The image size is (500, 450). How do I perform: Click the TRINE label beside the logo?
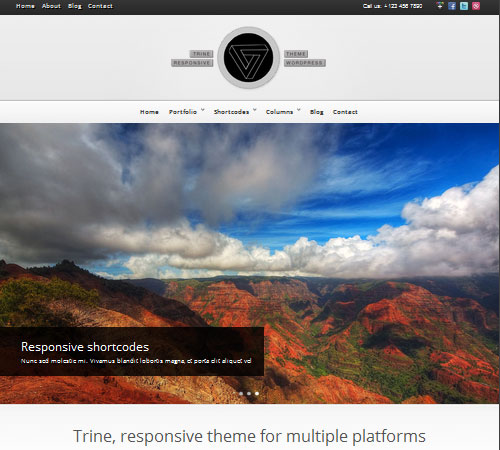point(202,54)
